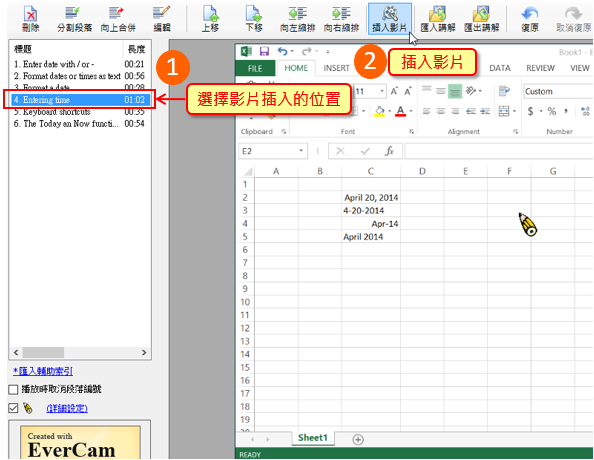Open the Clipboard dialog launcher
This screenshot has width=594, height=460.
(283, 131)
